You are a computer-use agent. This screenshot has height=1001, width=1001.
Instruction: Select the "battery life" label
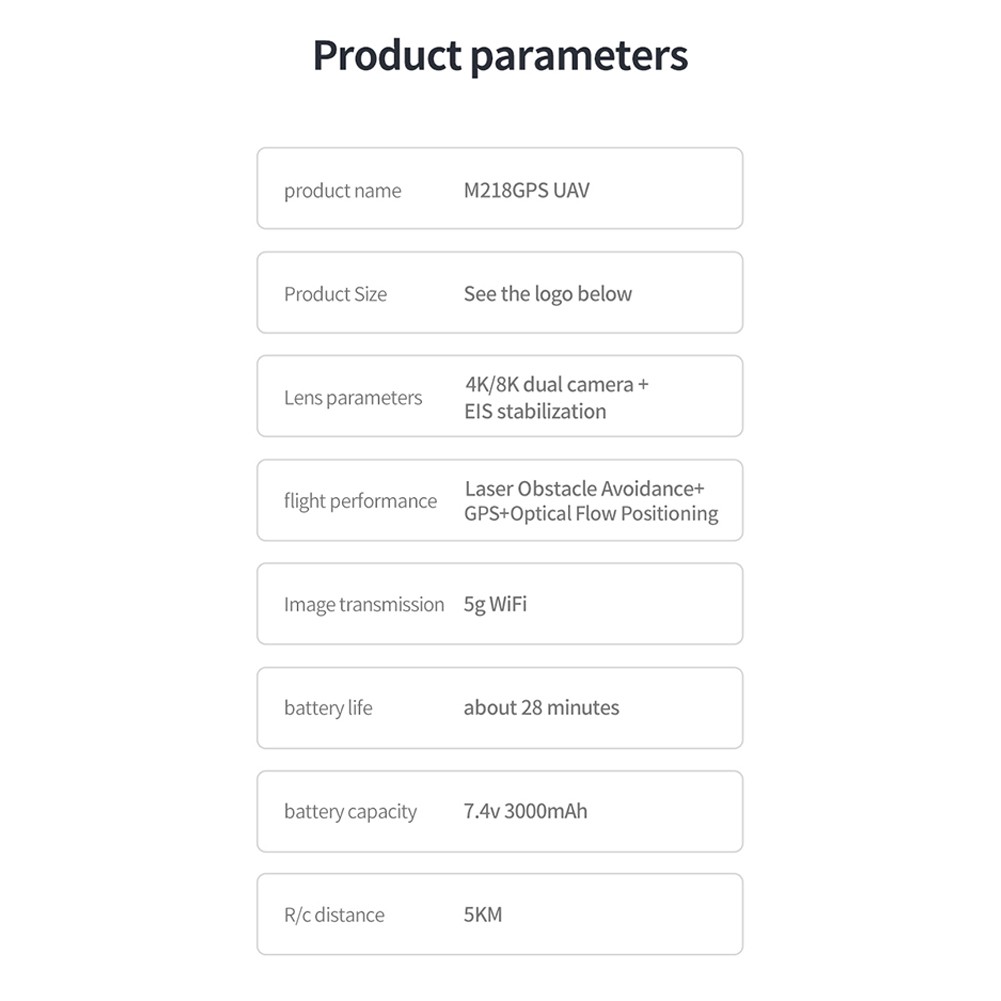pyautogui.click(x=328, y=708)
